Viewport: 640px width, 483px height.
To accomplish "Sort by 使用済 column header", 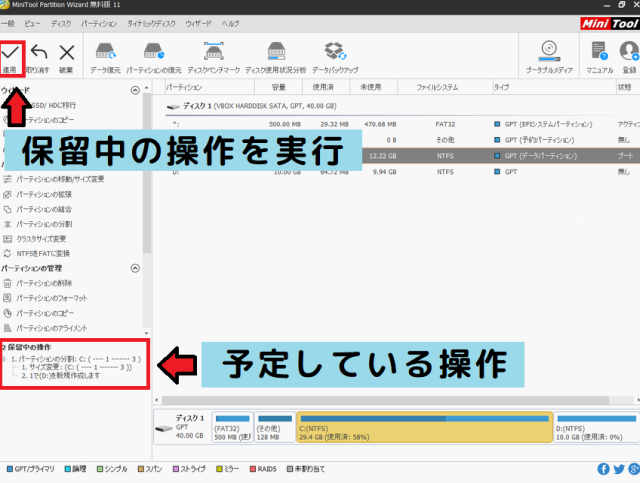I will 326,87.
